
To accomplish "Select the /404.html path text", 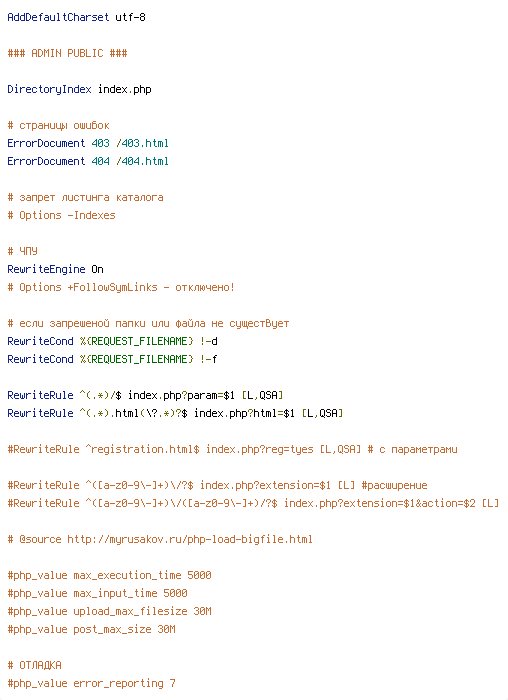I will [x=142, y=161].
